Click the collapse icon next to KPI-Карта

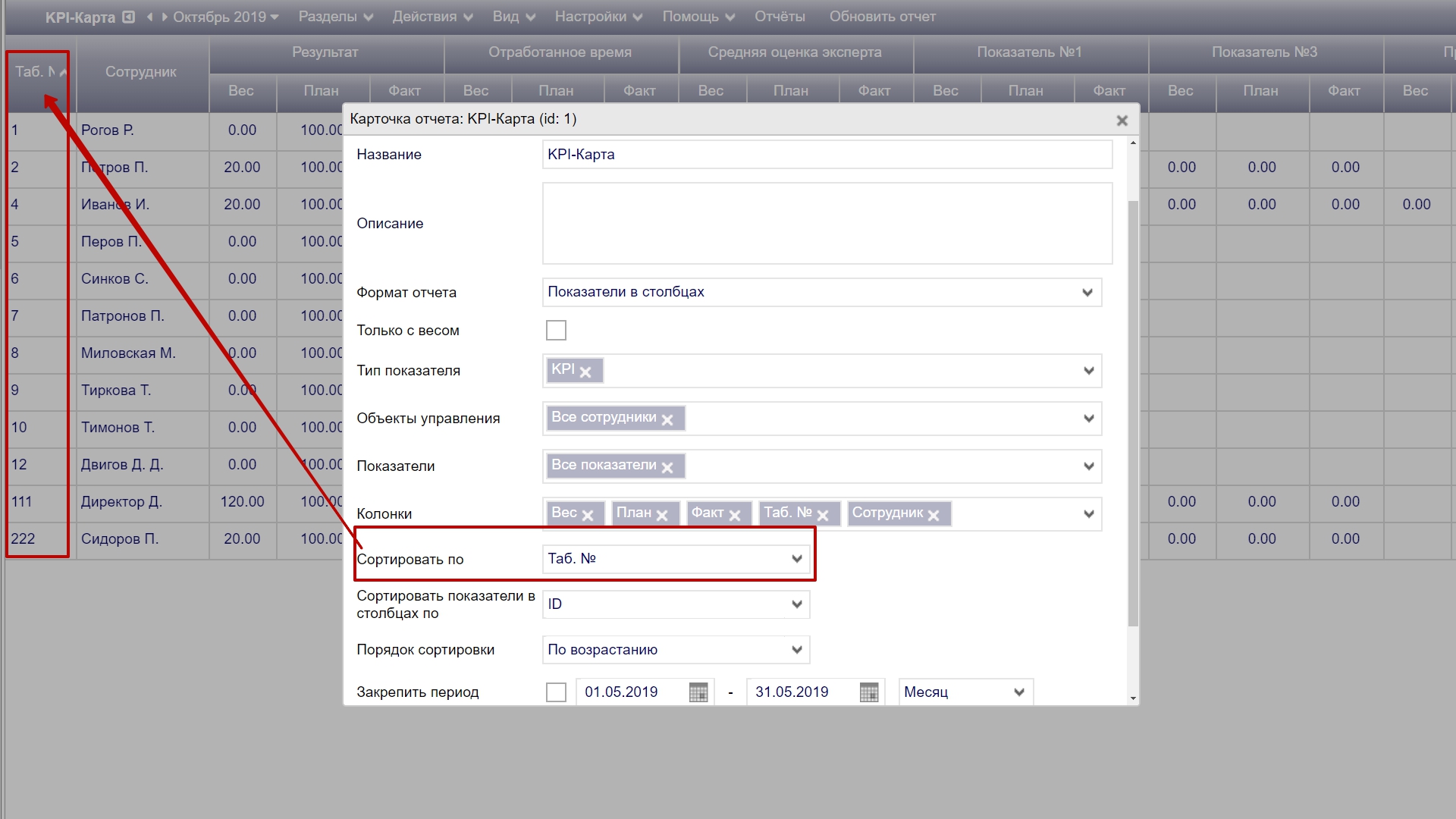point(129,17)
